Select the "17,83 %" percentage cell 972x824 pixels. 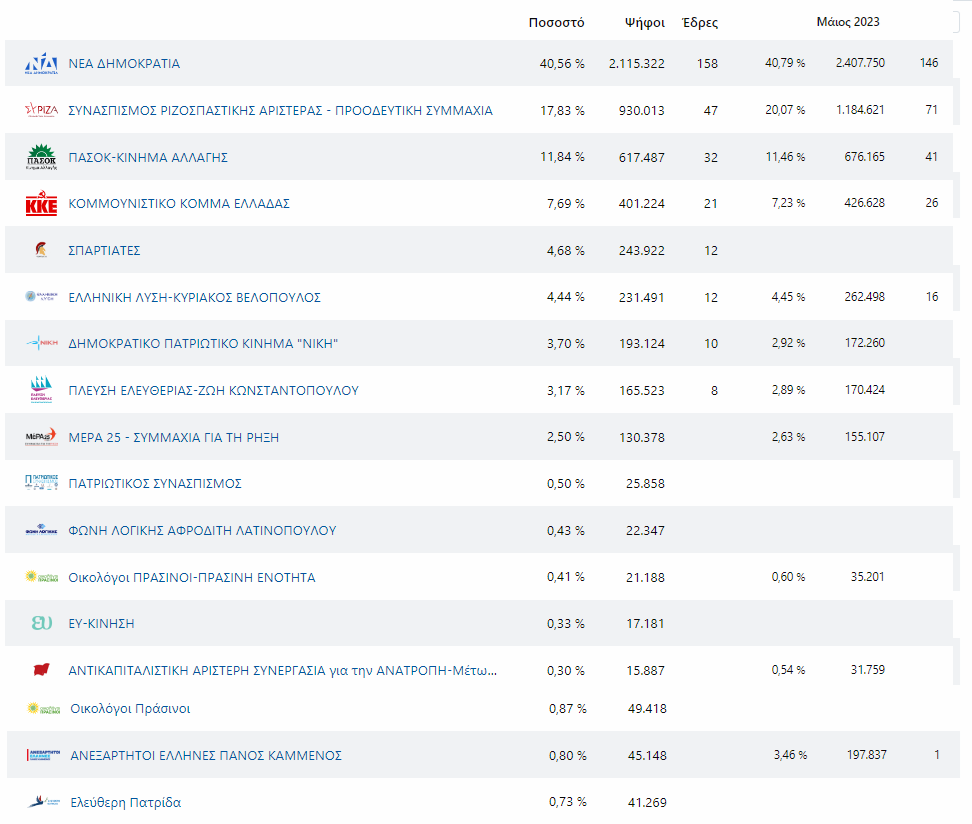click(x=562, y=111)
